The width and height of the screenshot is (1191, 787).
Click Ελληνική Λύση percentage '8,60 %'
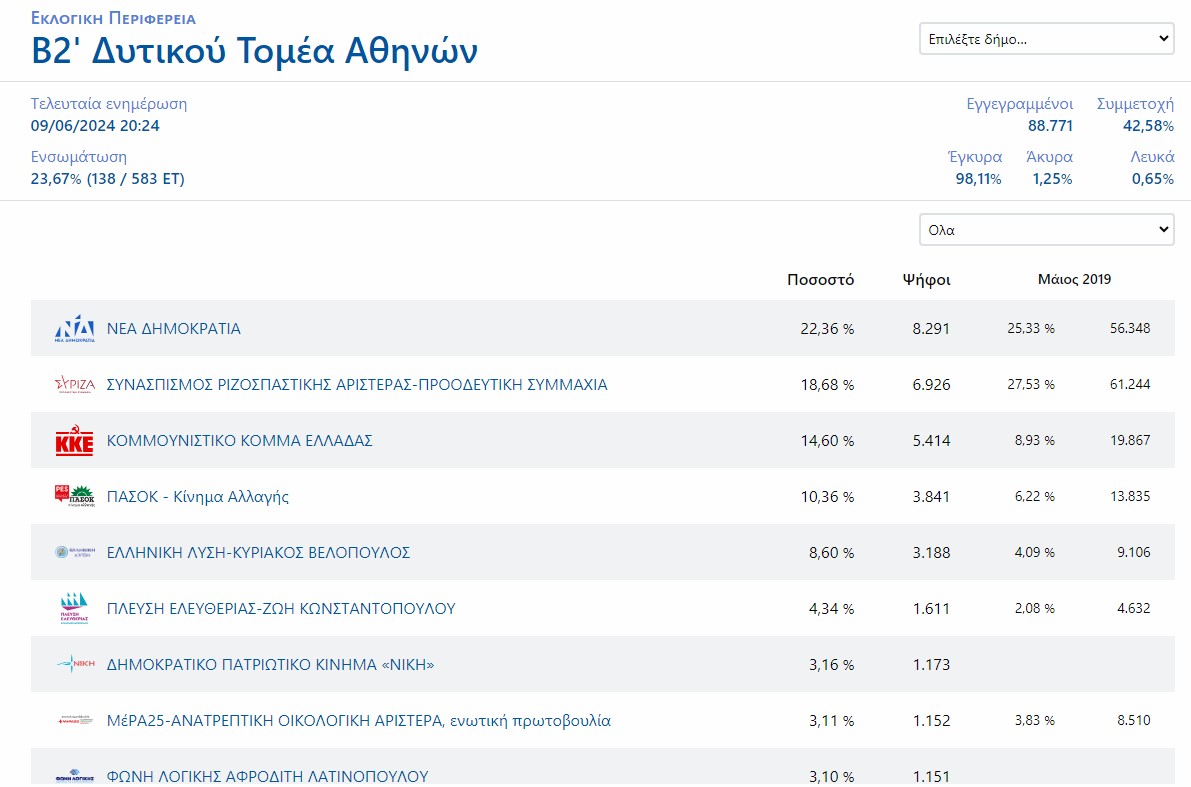click(x=832, y=553)
